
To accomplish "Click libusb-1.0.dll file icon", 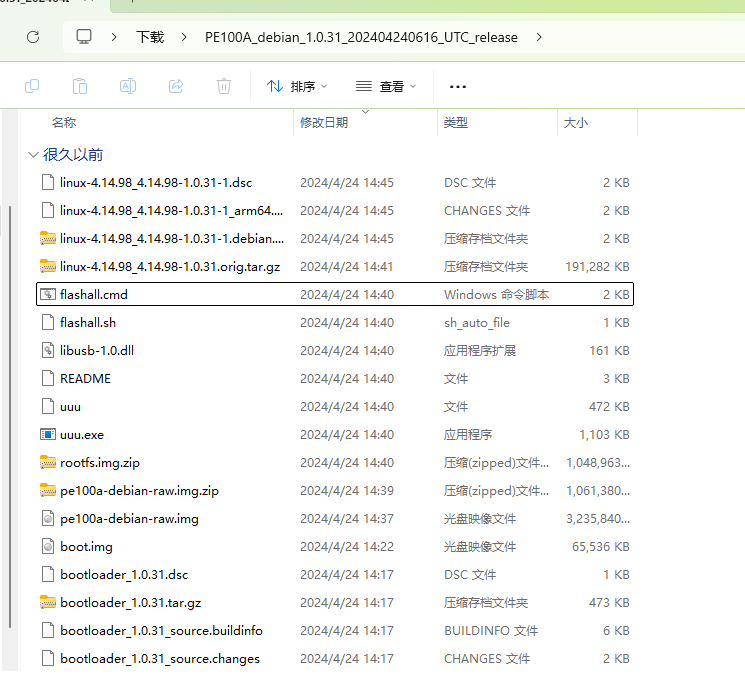I will point(48,351).
